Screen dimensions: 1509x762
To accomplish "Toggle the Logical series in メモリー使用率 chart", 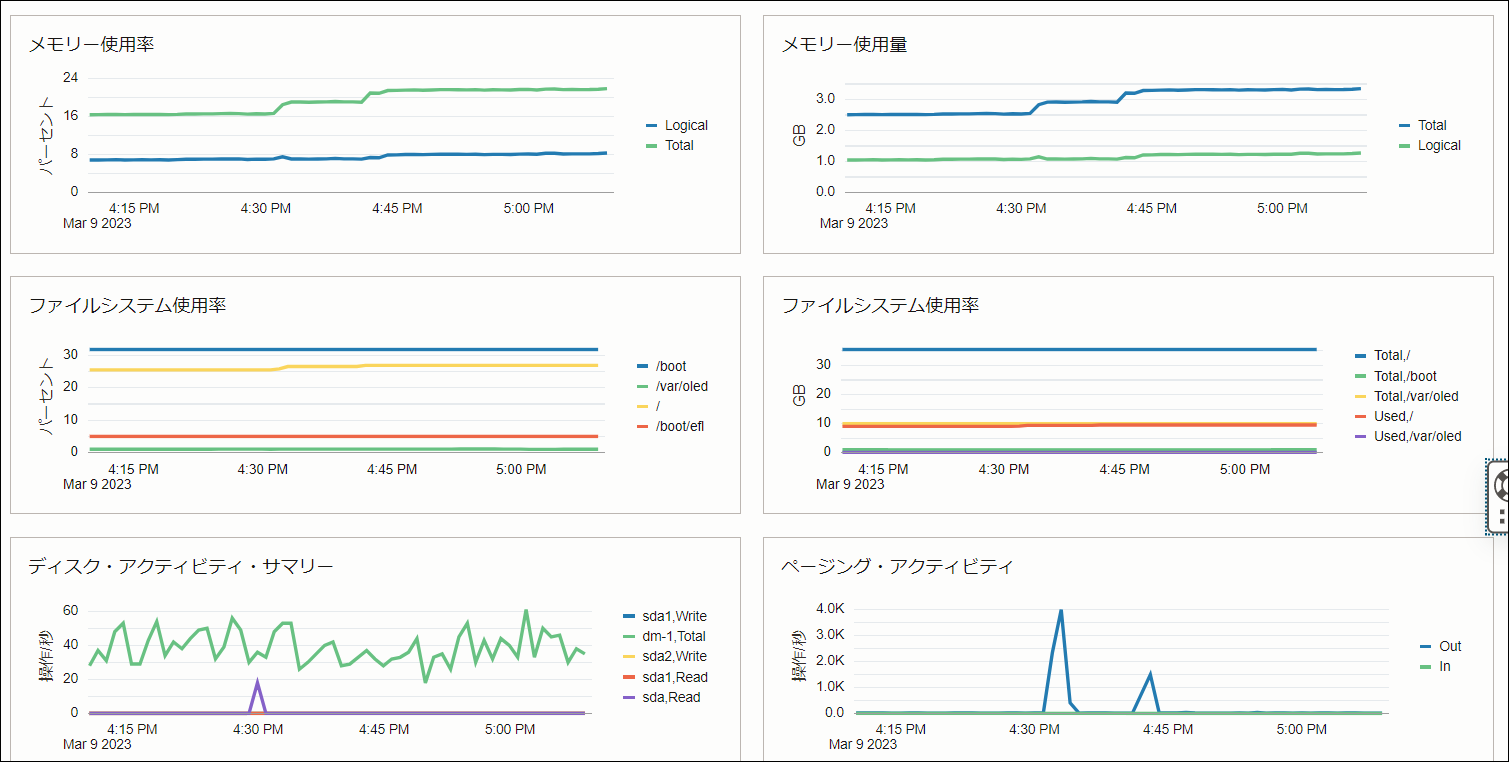I will click(688, 125).
